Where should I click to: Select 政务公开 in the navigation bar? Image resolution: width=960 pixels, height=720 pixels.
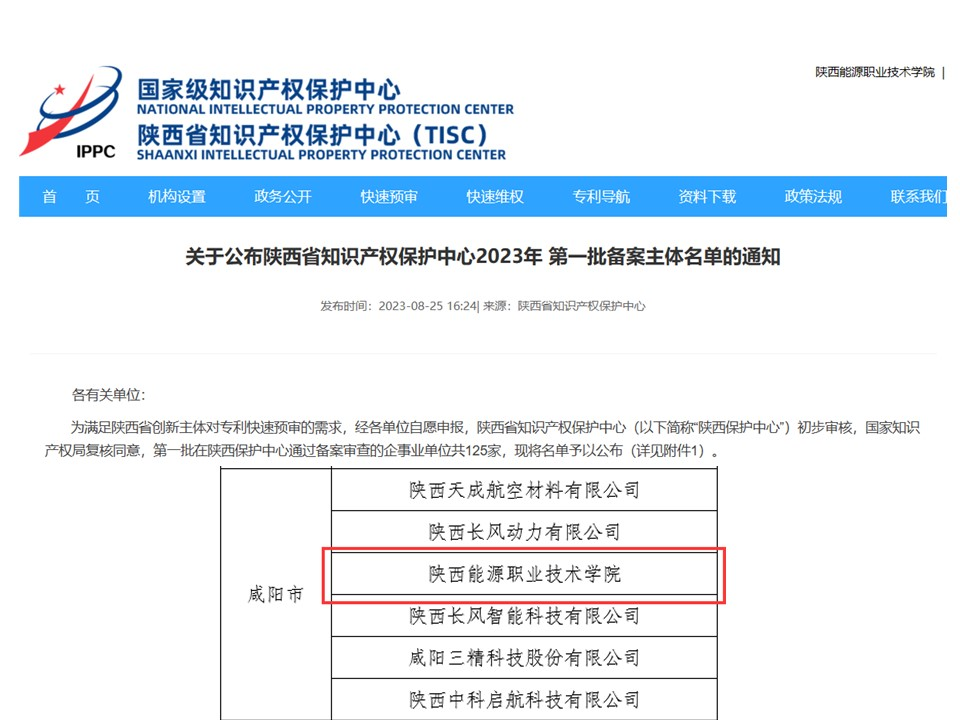[x=283, y=197]
